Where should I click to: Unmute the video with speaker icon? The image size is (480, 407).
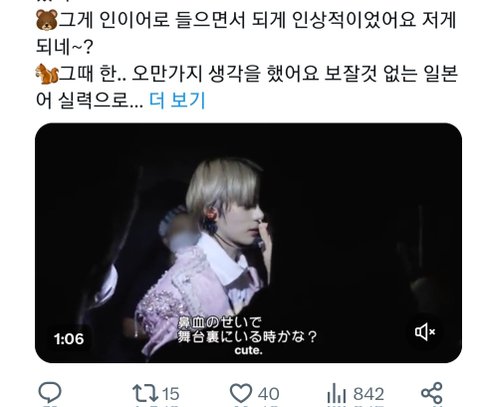(x=425, y=332)
